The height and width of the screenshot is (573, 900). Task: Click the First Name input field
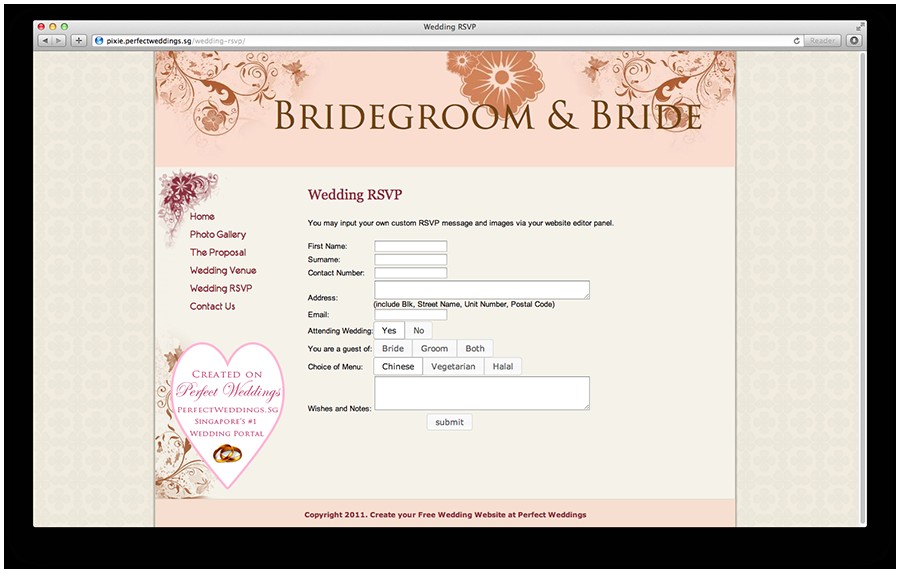[410, 246]
